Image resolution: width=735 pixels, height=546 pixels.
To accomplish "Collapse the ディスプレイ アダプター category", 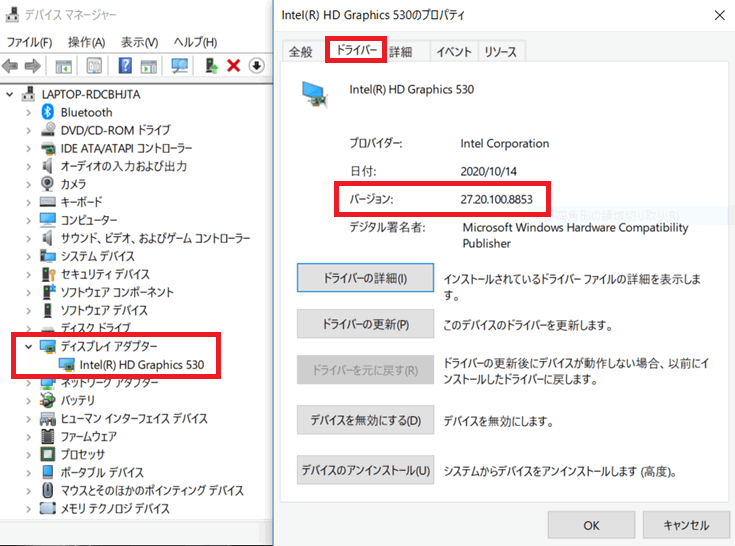I will click(x=28, y=347).
